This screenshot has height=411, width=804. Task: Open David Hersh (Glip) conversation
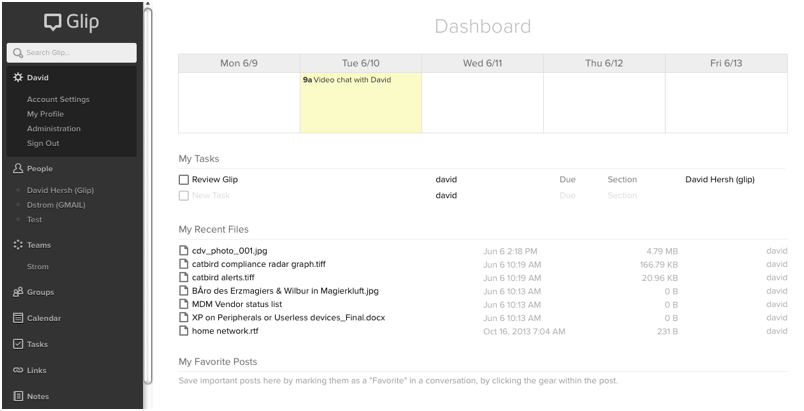(60, 189)
